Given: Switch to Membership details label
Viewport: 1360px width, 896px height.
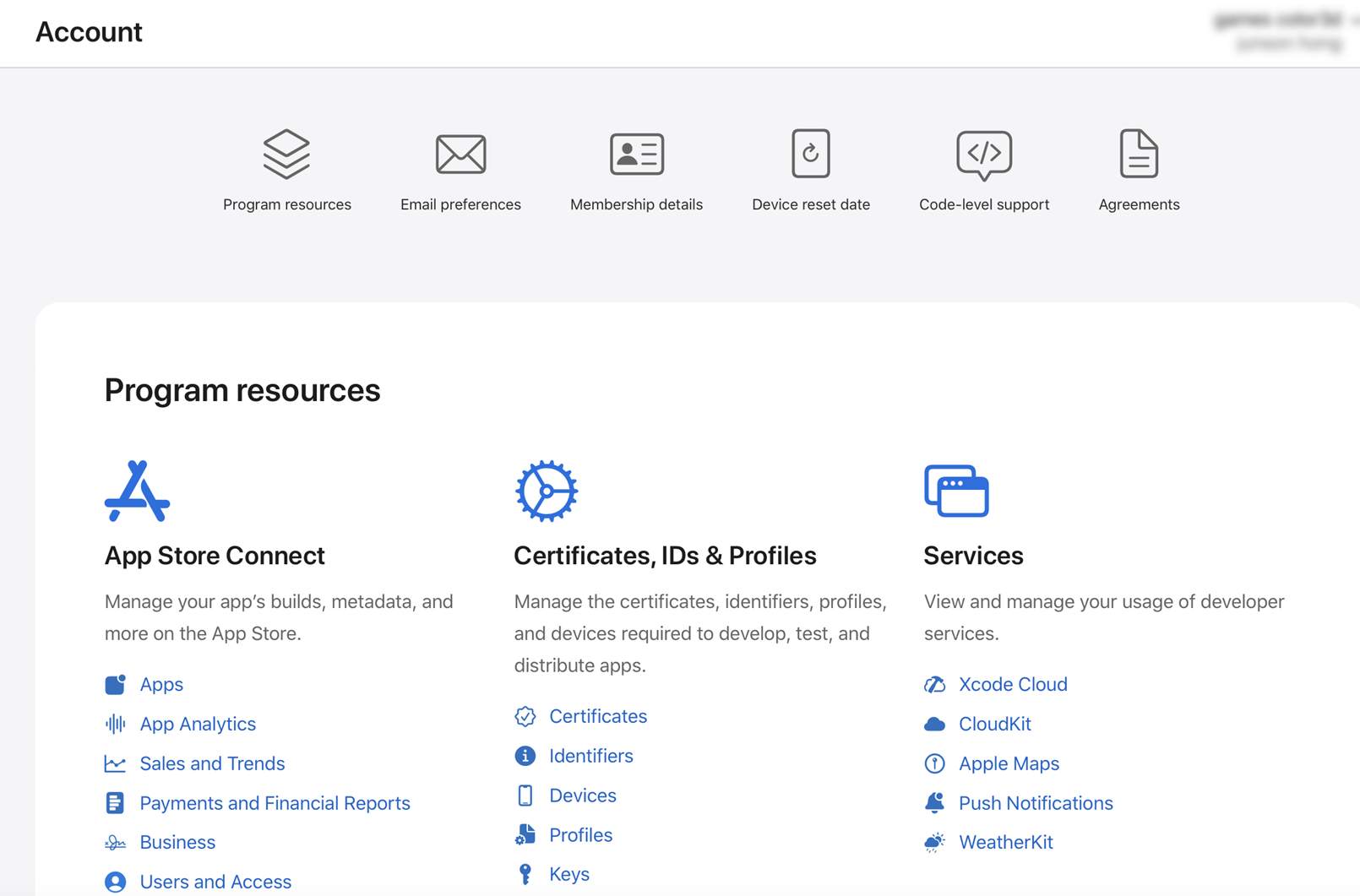Looking at the screenshot, I should point(637,204).
